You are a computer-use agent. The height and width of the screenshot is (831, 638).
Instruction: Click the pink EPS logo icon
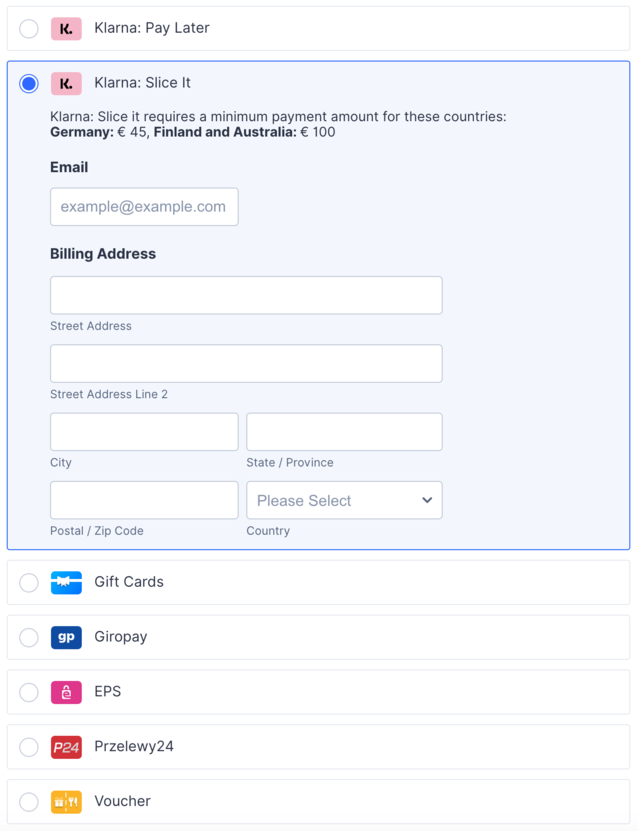pos(66,692)
